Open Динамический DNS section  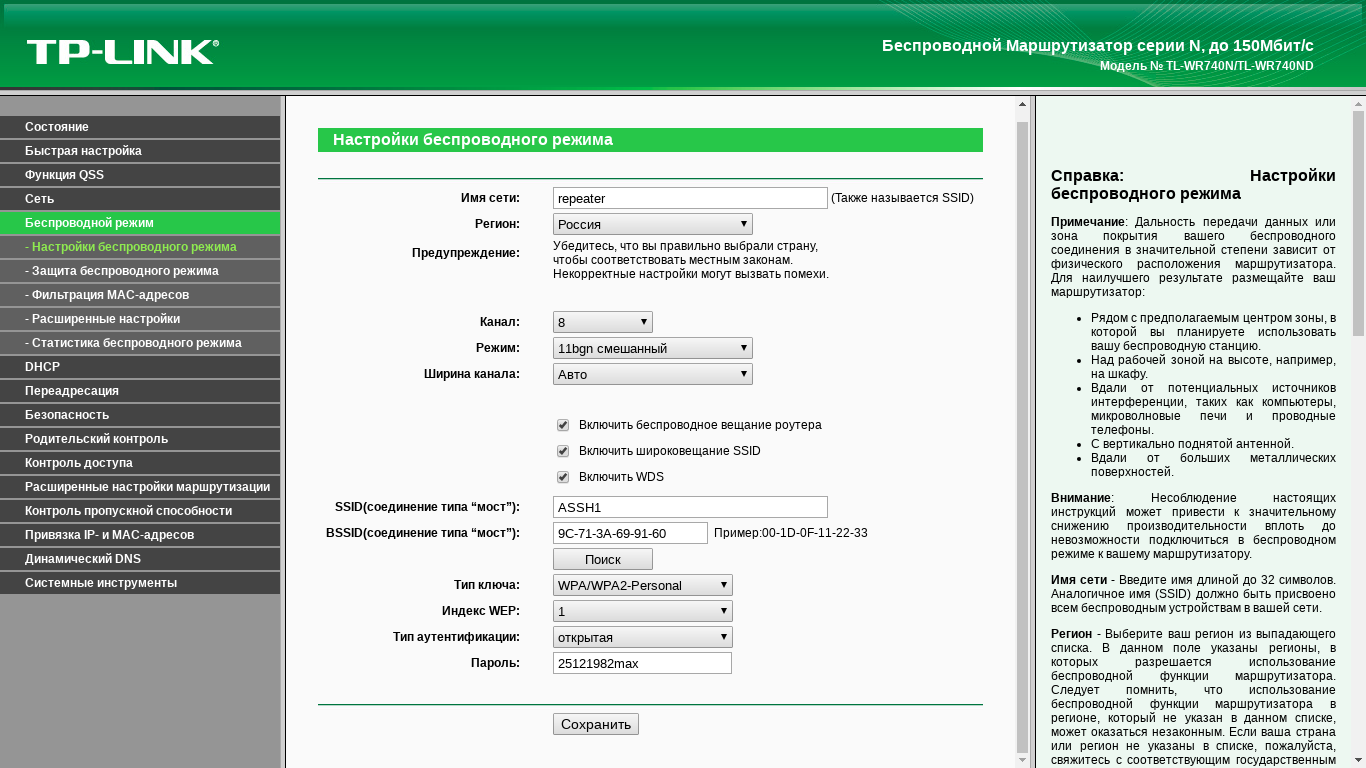[140, 559]
